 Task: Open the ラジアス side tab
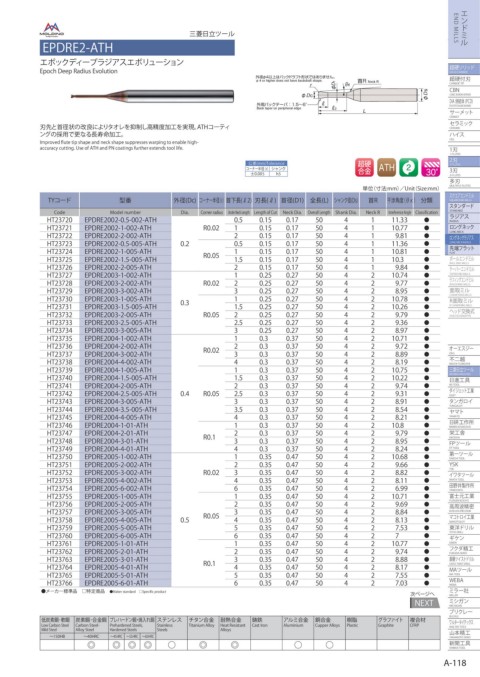[x=464, y=218]
